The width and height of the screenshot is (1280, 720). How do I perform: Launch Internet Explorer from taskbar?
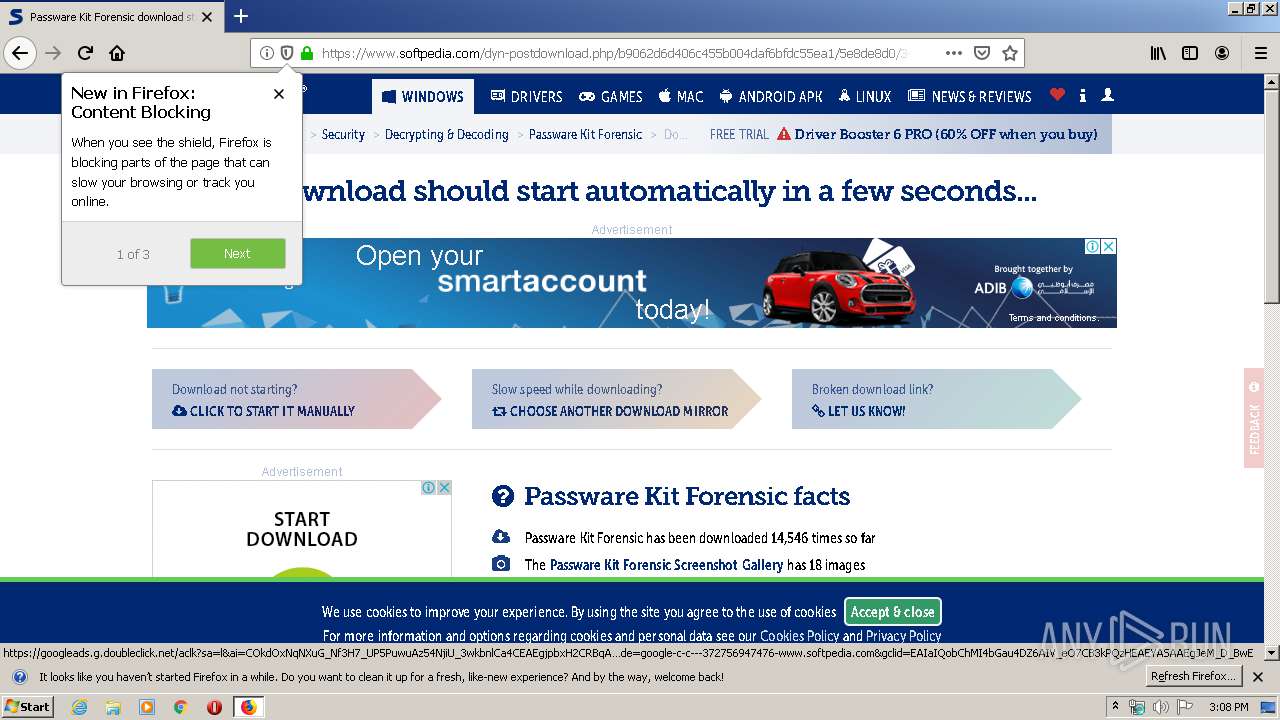(x=80, y=707)
